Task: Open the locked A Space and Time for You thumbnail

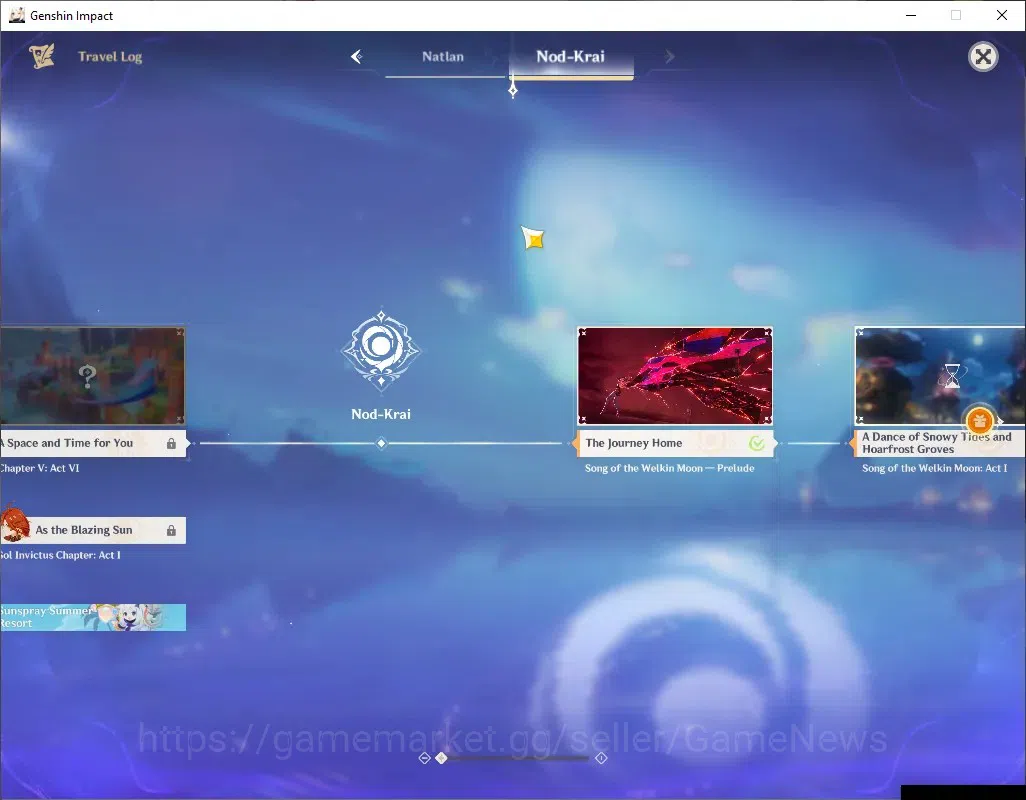Action: pos(92,375)
